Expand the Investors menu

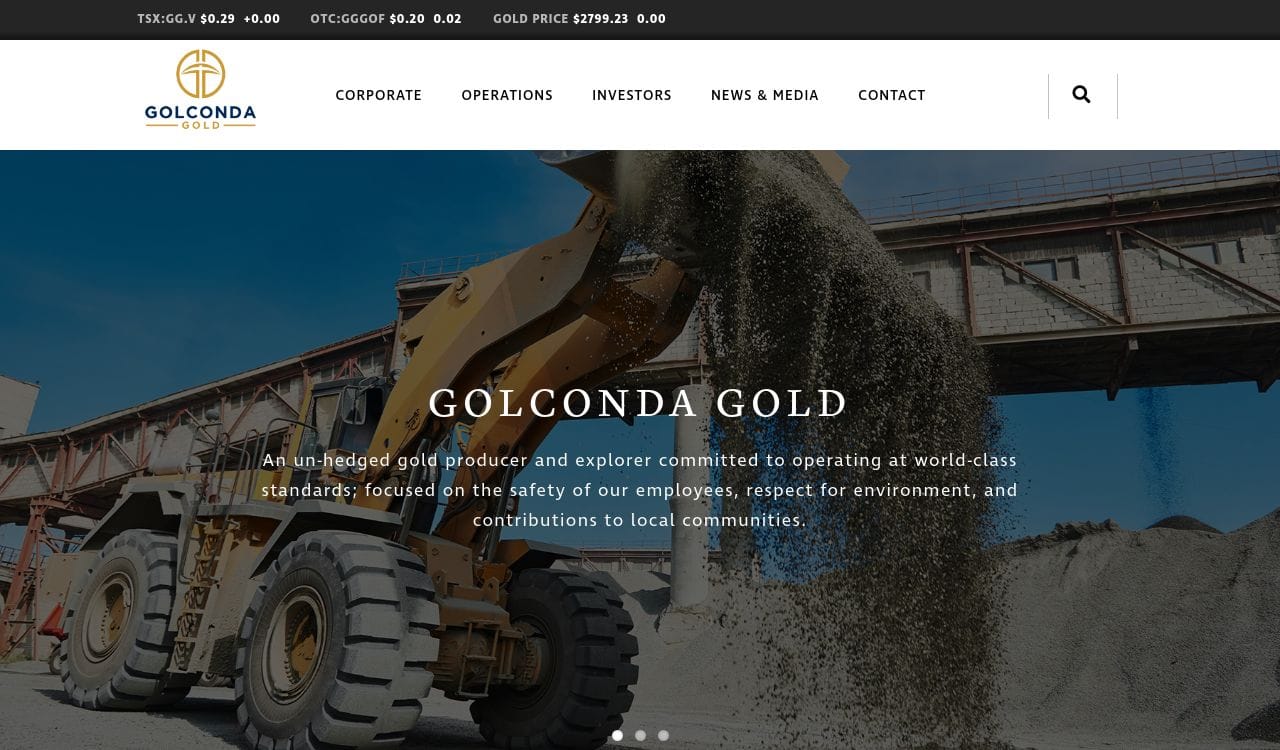[x=632, y=96]
